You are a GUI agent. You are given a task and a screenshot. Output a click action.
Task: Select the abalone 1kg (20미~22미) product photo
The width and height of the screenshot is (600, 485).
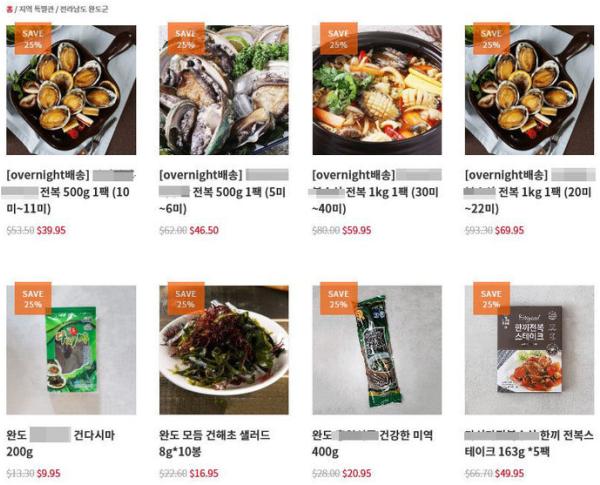[x=530, y=90]
